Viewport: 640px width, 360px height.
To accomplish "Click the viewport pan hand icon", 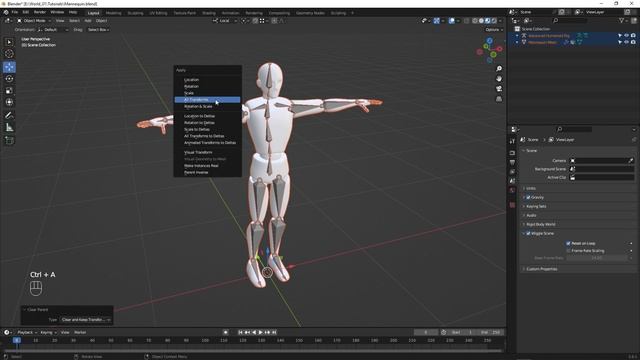I will click(499, 78).
